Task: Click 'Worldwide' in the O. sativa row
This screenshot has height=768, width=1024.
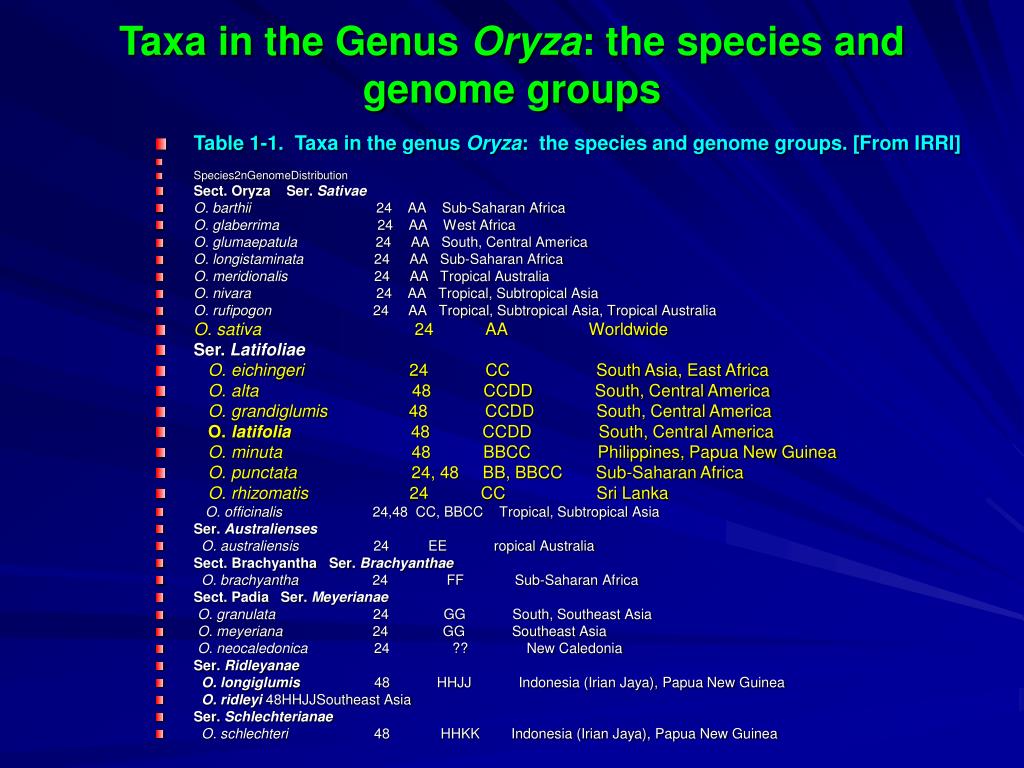Action: [628, 329]
